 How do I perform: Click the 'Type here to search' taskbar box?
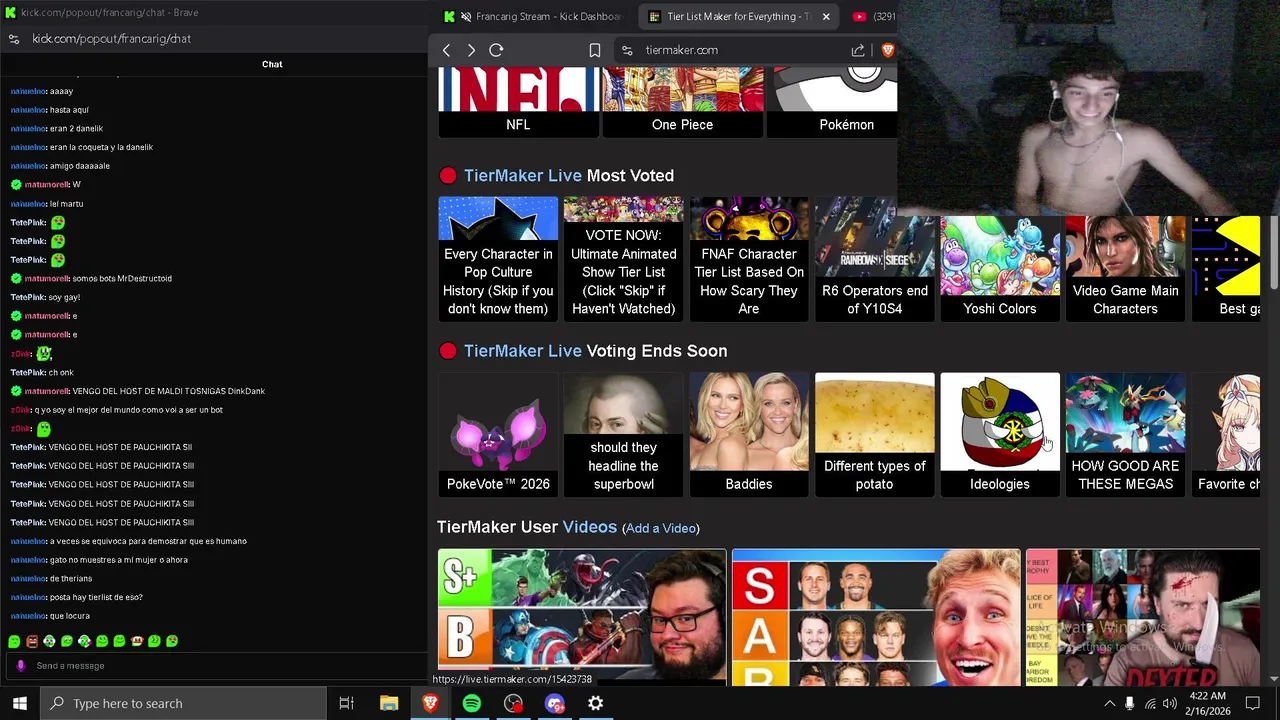click(184, 704)
